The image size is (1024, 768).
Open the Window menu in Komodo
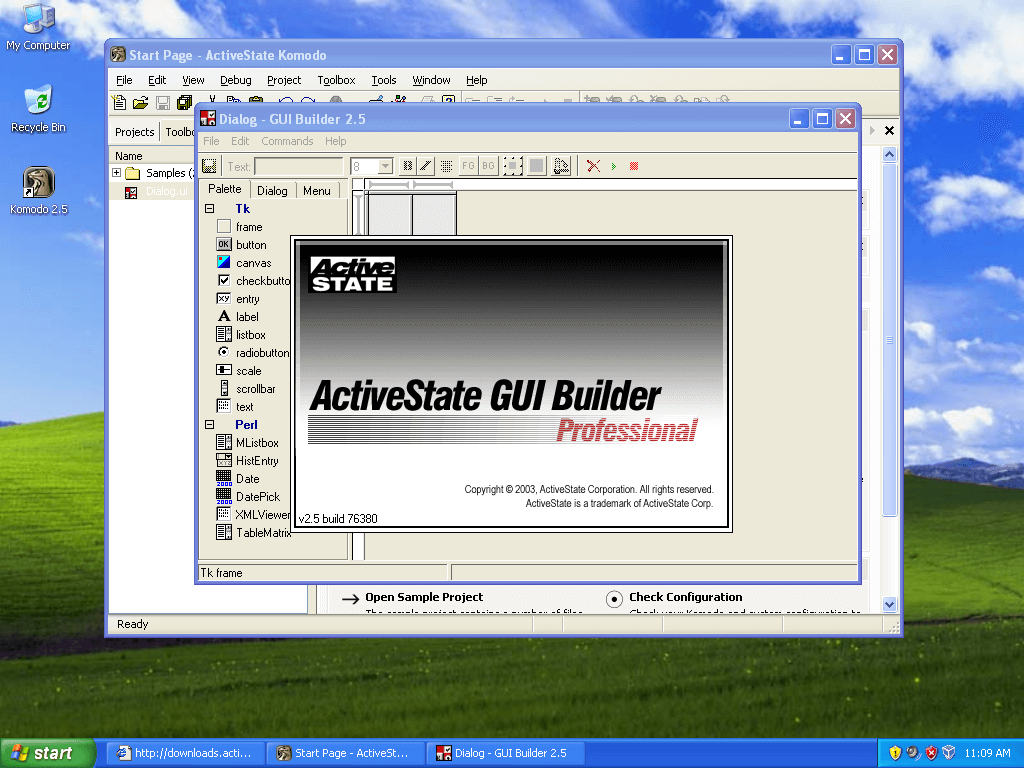tap(431, 80)
